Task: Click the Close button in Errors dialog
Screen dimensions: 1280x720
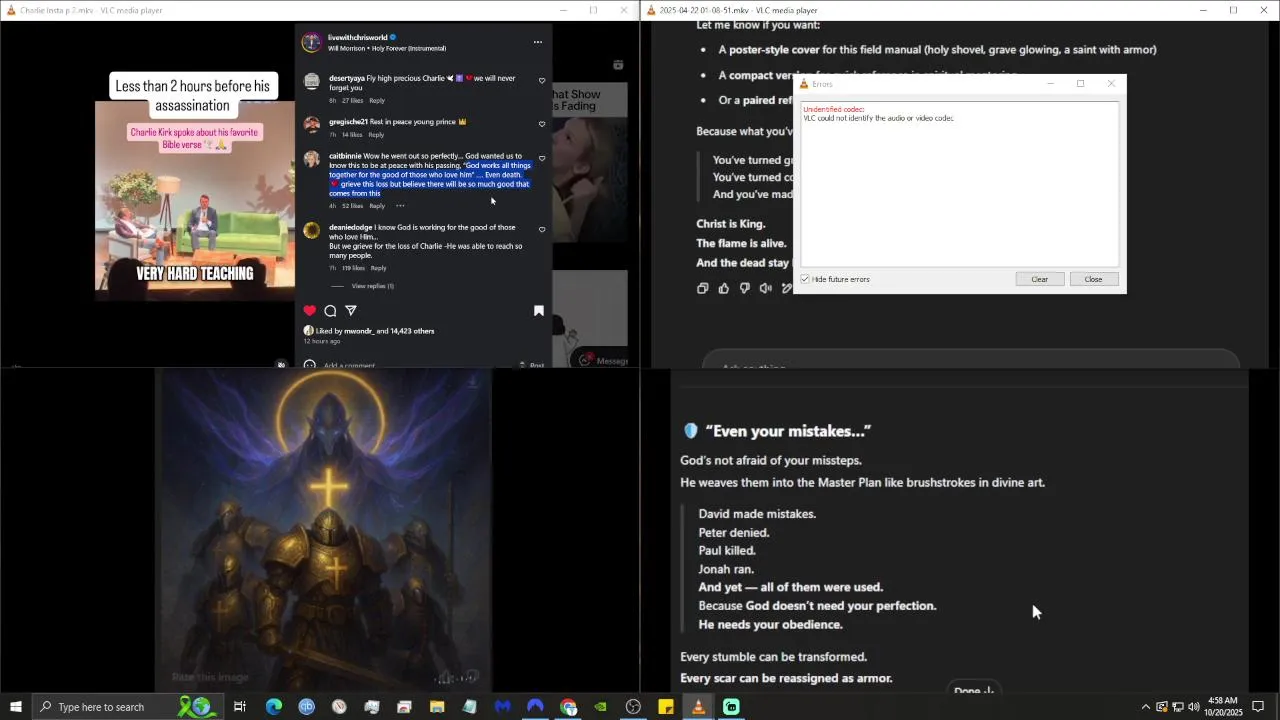Action: [x=1093, y=279]
